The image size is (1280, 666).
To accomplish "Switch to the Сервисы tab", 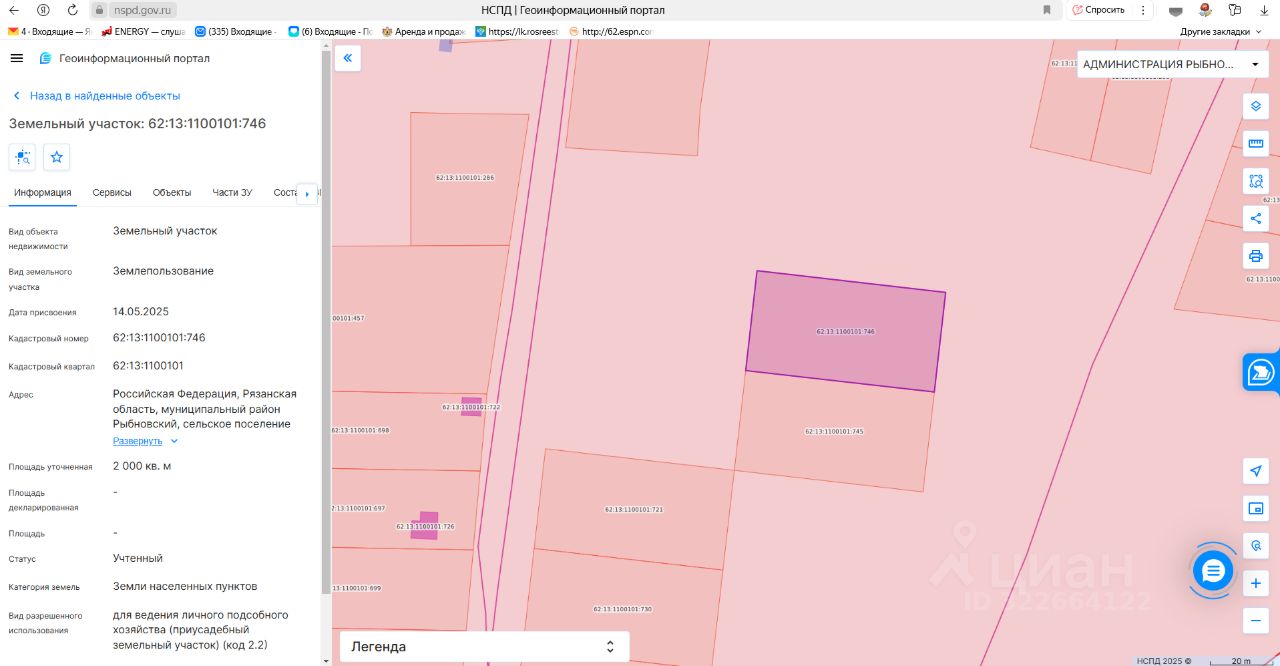I will click(x=112, y=193).
